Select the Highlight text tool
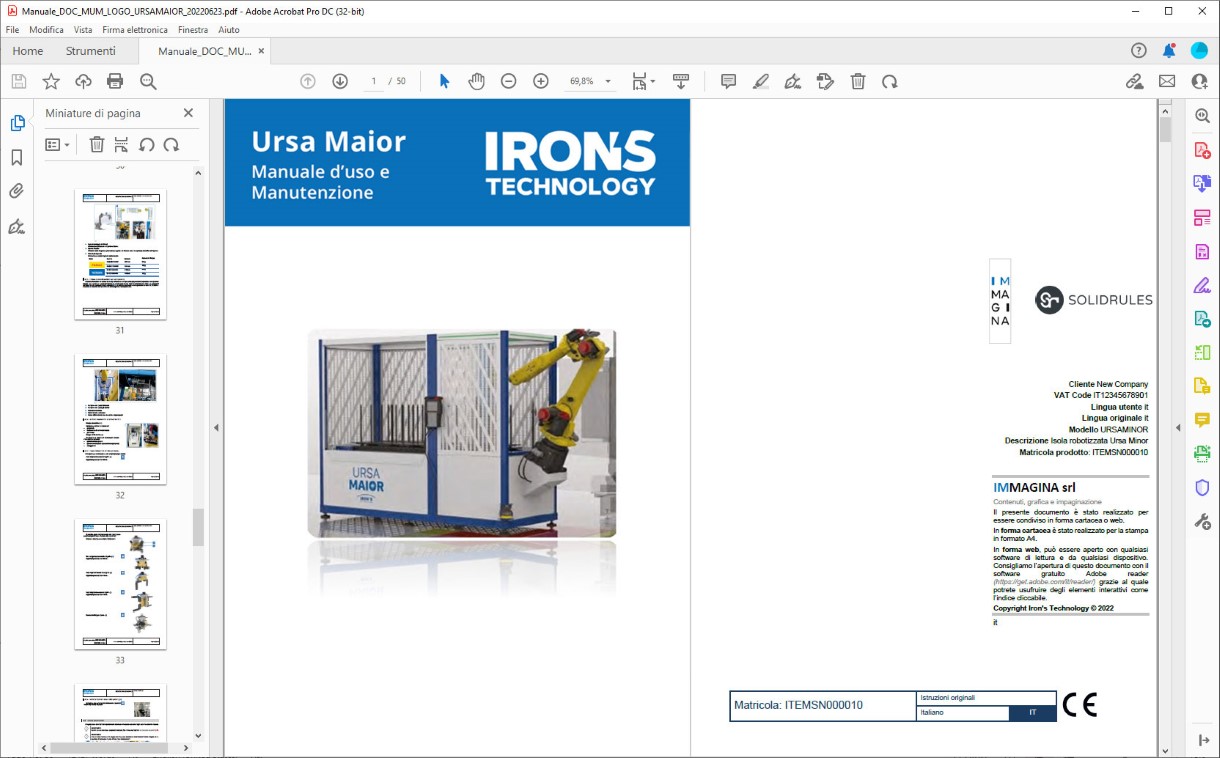1220x758 pixels. (761, 81)
